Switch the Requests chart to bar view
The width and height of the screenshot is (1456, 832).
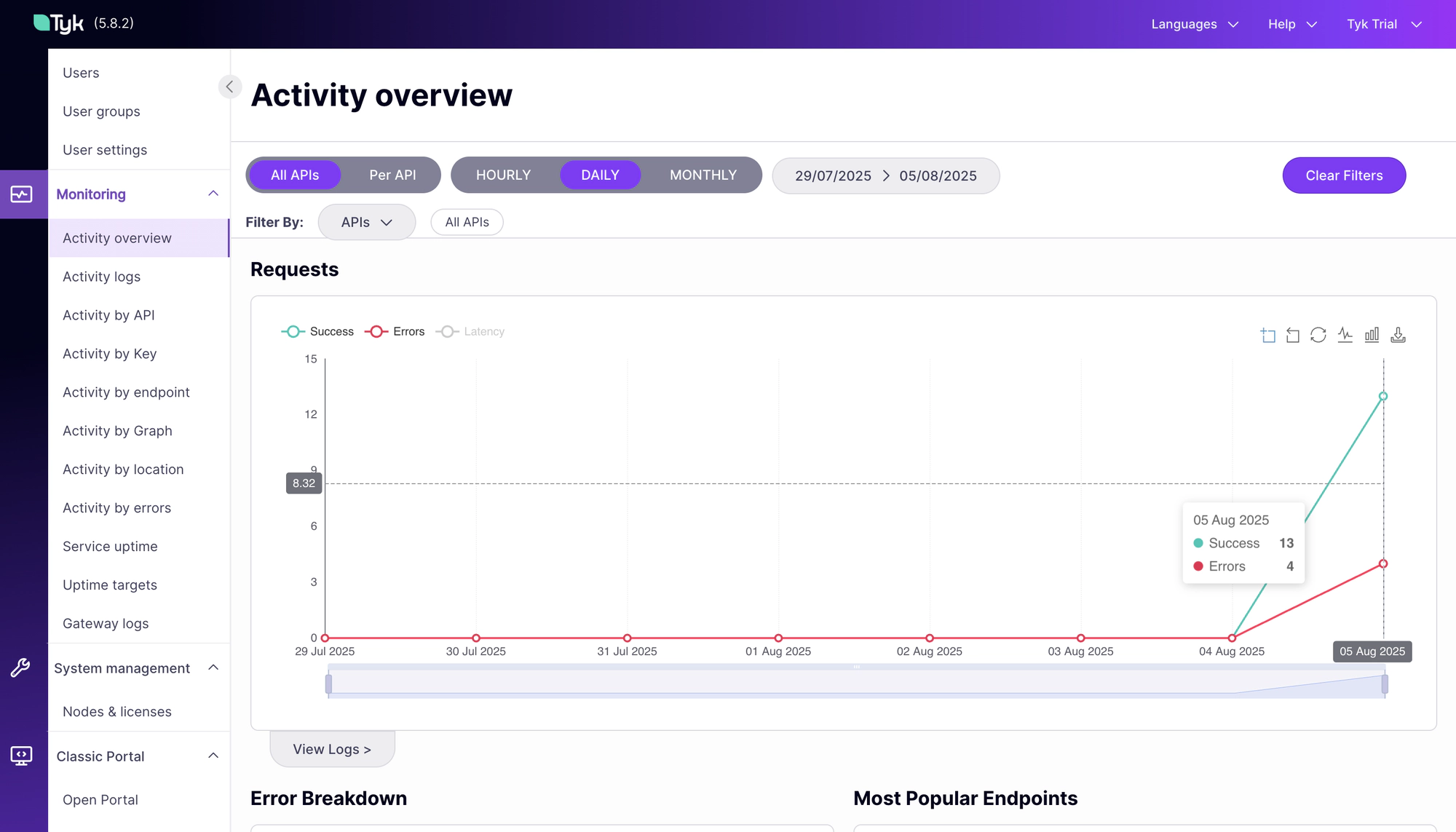(1372, 335)
